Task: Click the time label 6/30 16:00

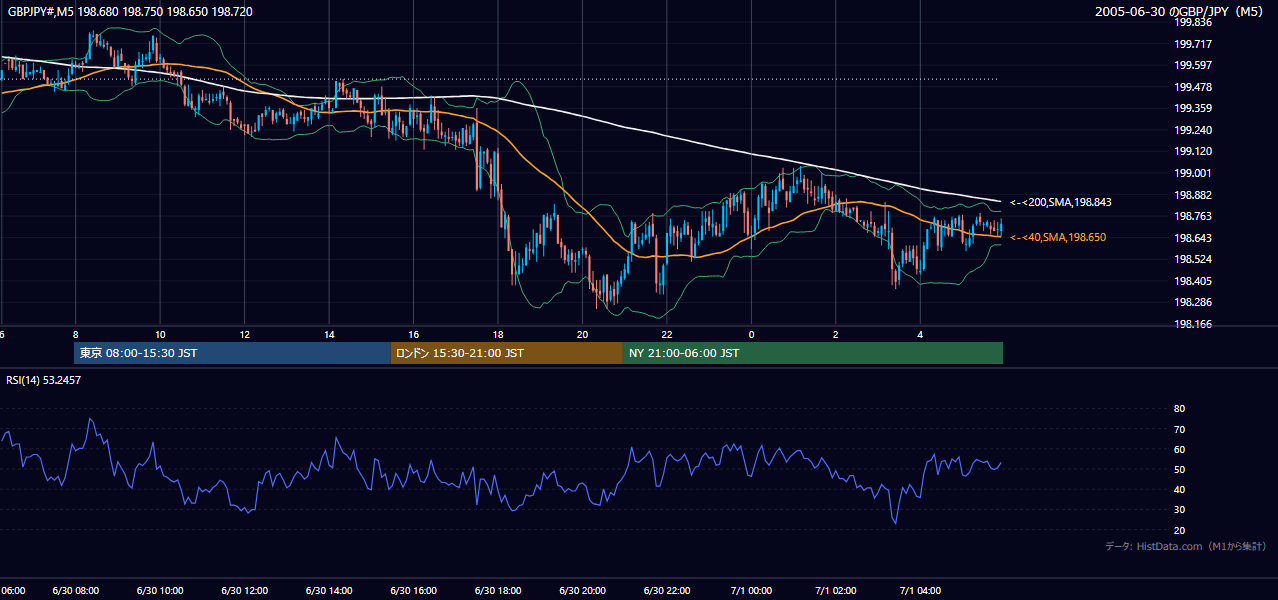Action: coord(414,591)
